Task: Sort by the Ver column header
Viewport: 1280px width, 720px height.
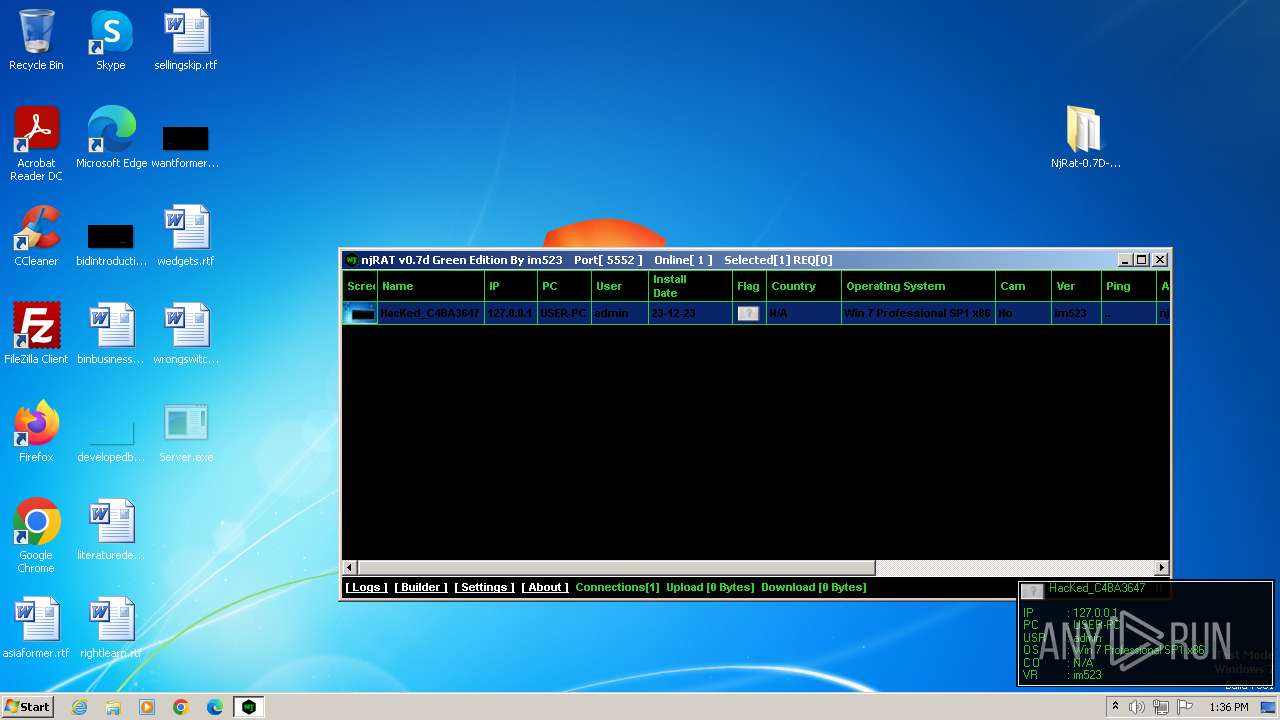Action: (1076, 286)
